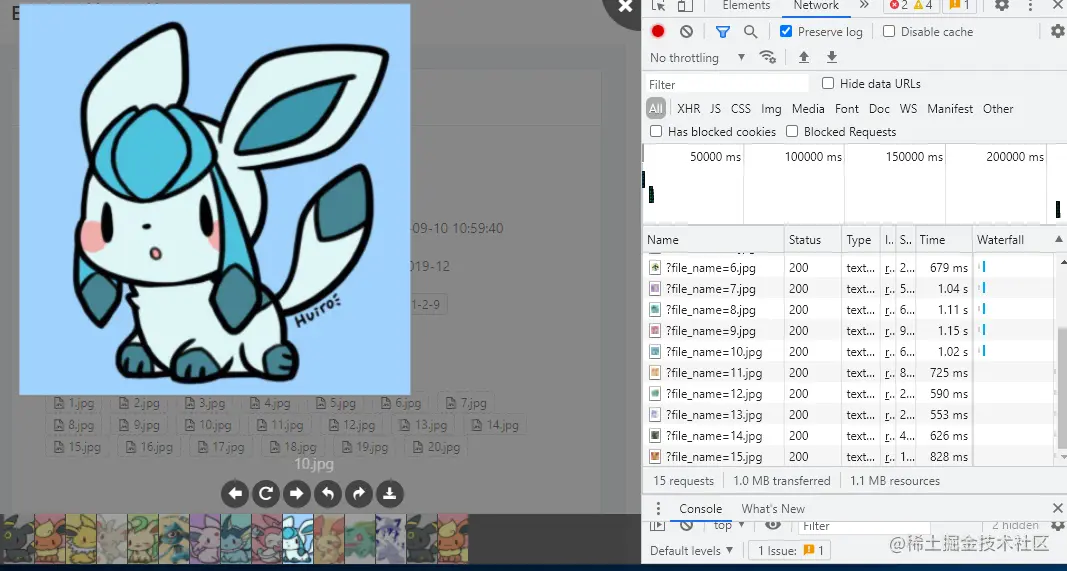Toggle the network filter funnel icon

(723, 31)
